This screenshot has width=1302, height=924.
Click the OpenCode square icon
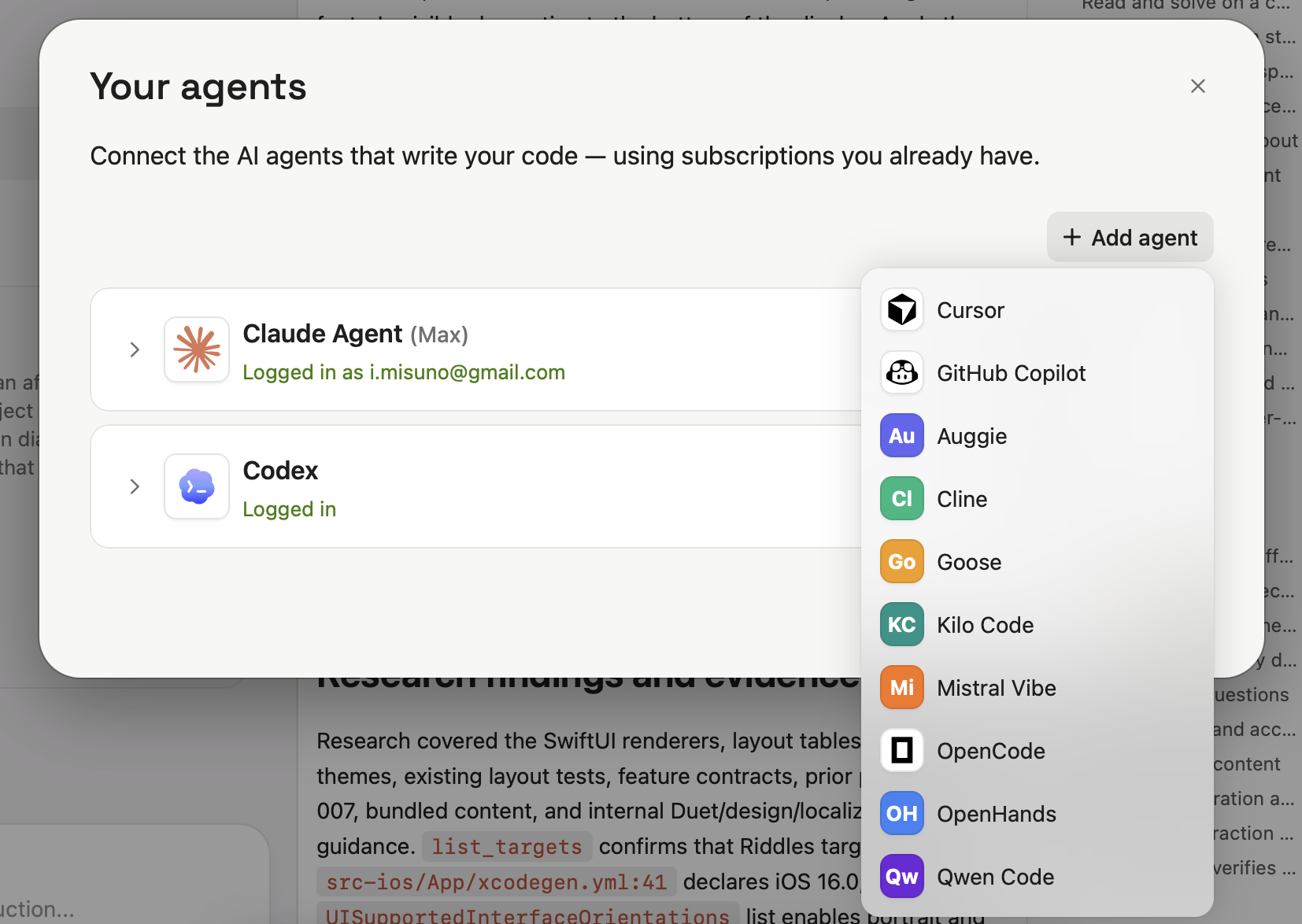coord(901,751)
